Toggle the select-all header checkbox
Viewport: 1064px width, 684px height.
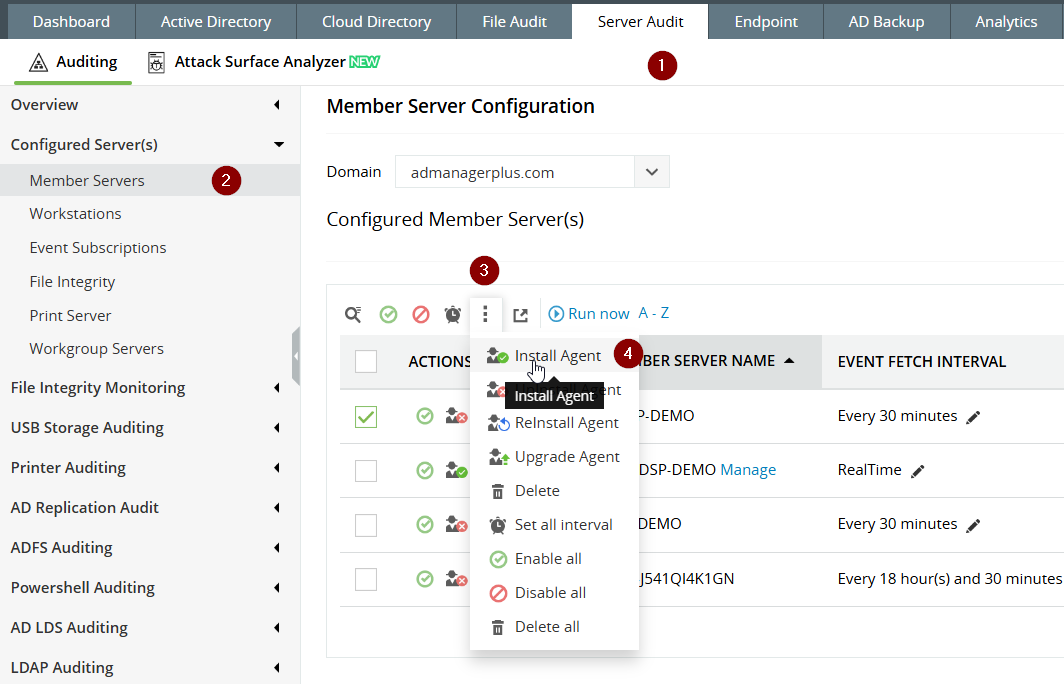[366, 361]
